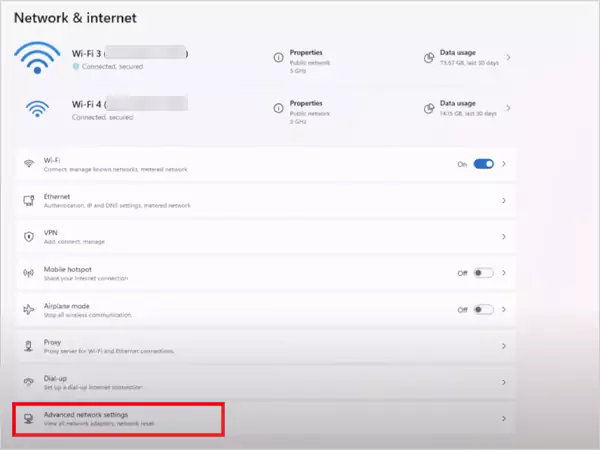The height and width of the screenshot is (450, 600).
Task: Click the Wi-Fi 3 network name
Action: (130, 53)
